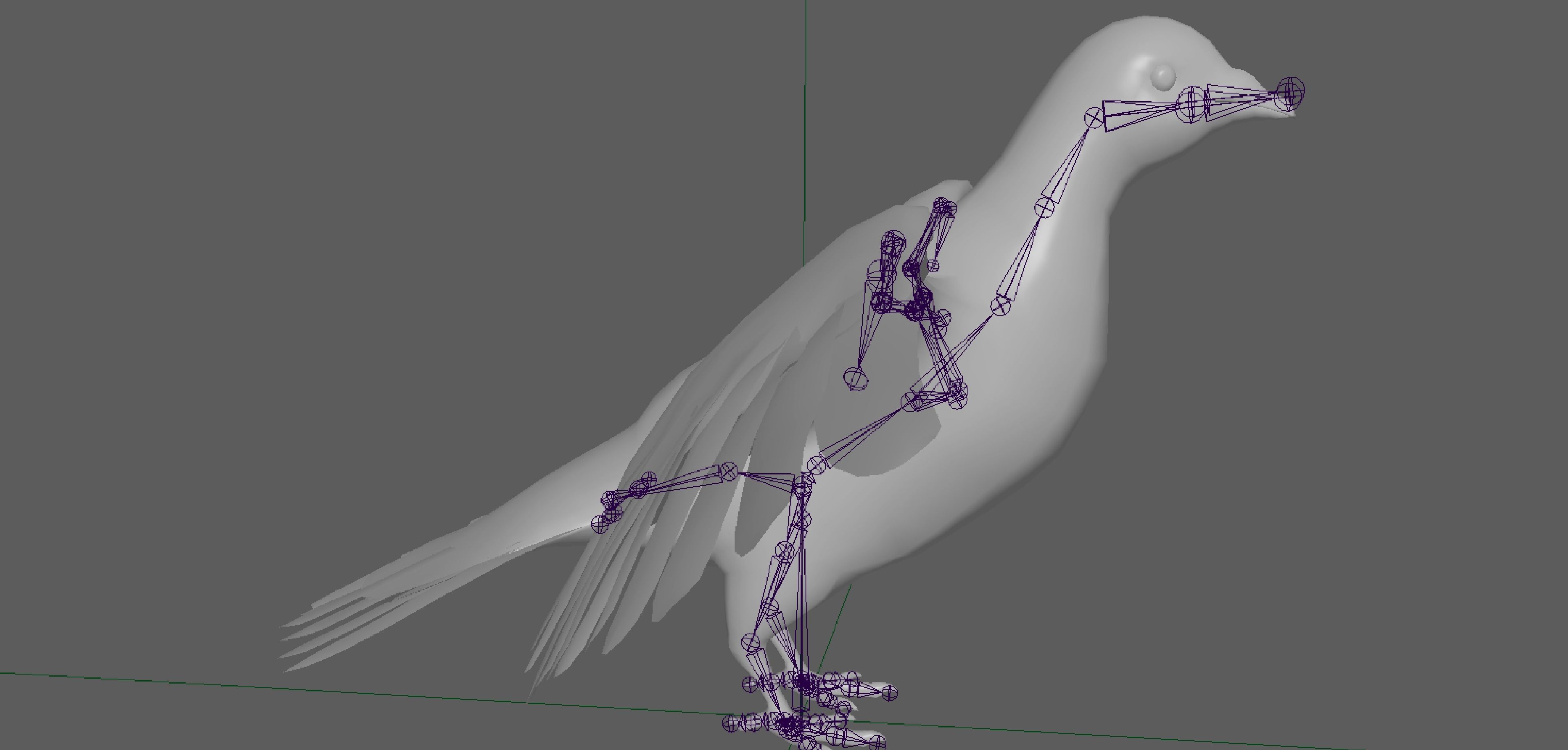Select the lower spine joint near the hip

(817, 465)
